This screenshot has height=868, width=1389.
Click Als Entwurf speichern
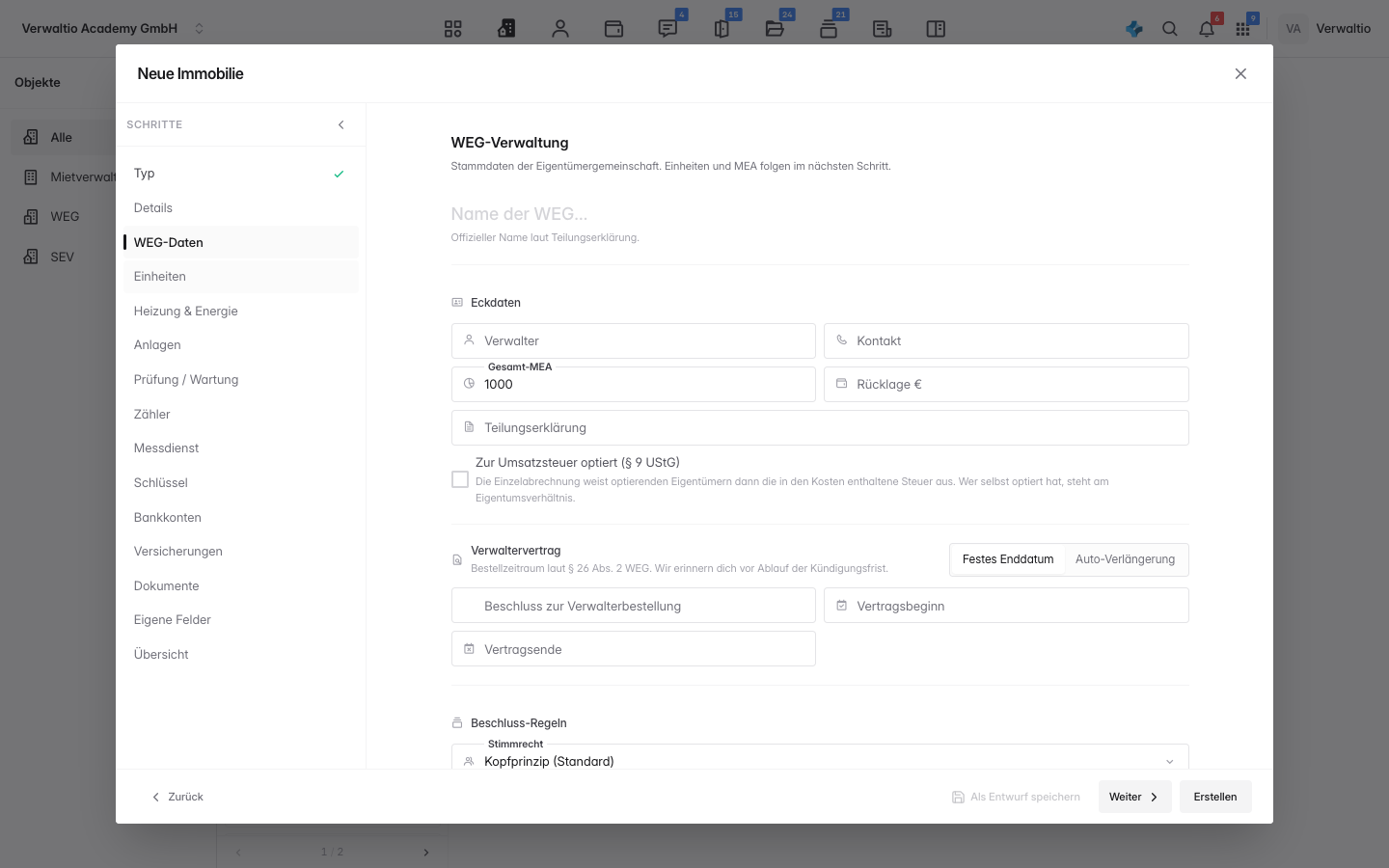click(1016, 797)
